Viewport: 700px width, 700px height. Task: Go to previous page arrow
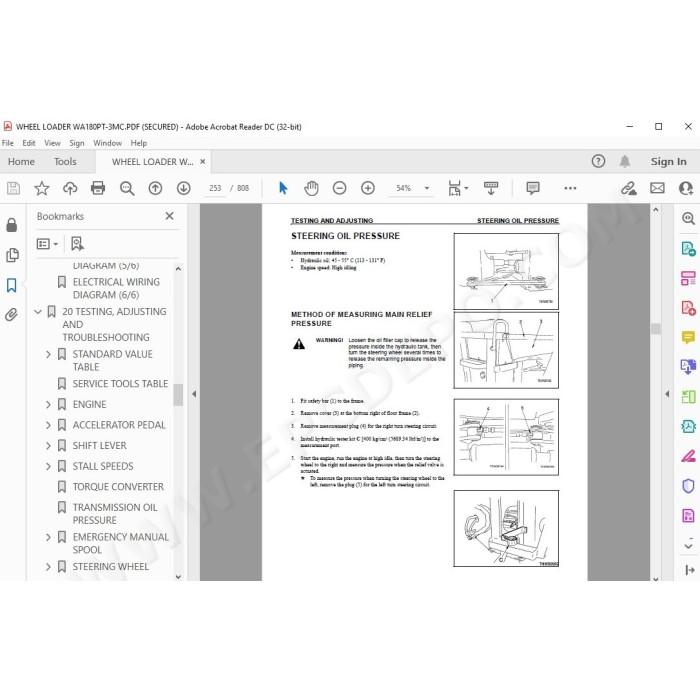pos(155,188)
